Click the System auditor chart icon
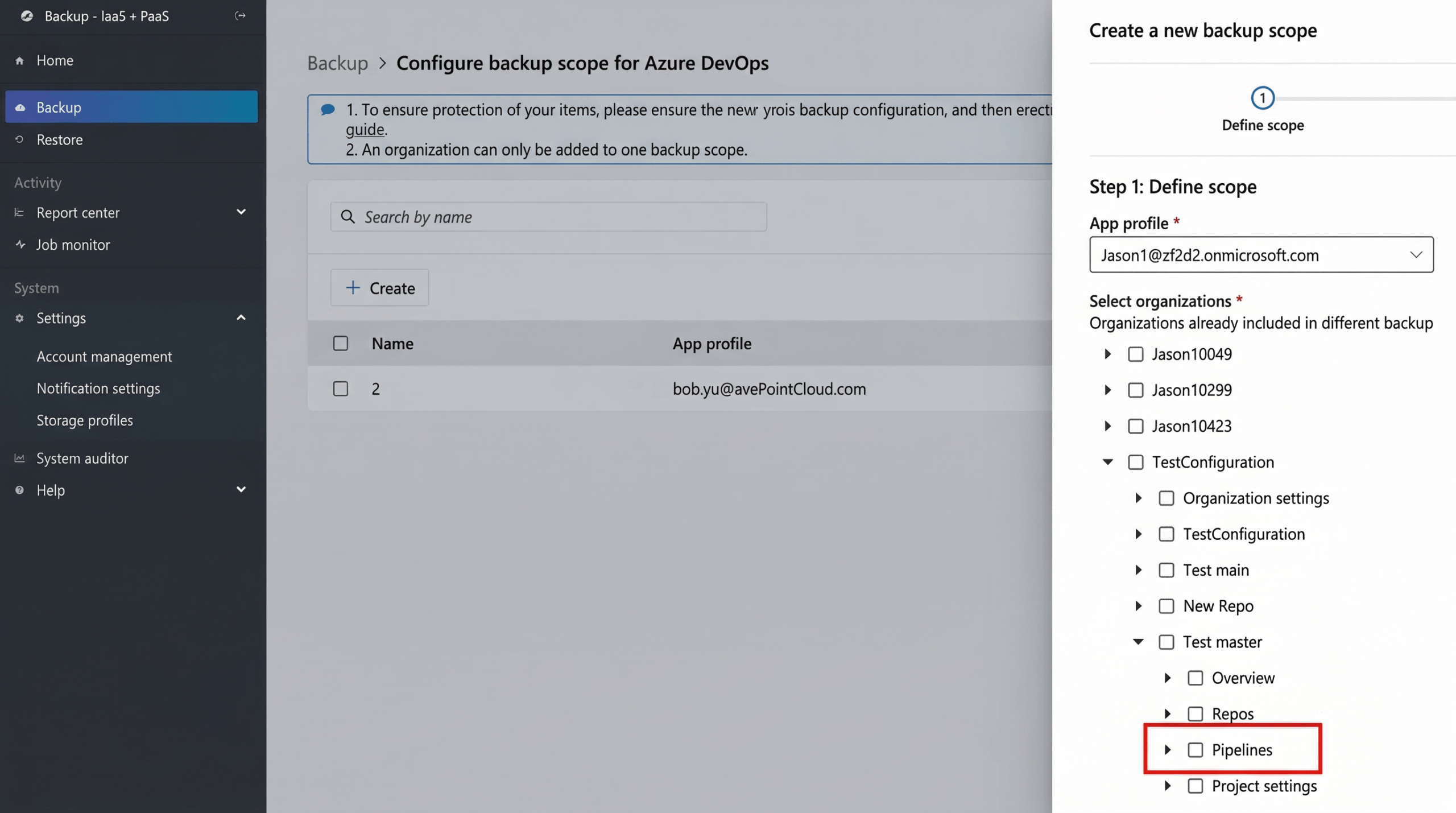1456x813 pixels. [x=20, y=458]
